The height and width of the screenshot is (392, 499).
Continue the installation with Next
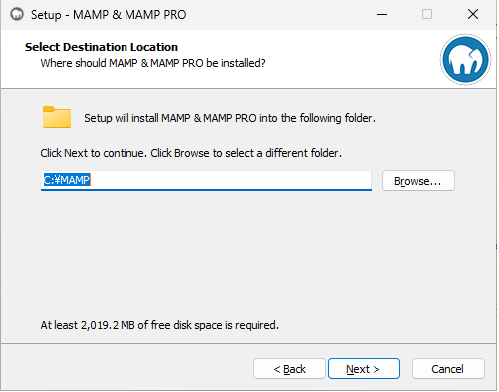[x=364, y=369]
